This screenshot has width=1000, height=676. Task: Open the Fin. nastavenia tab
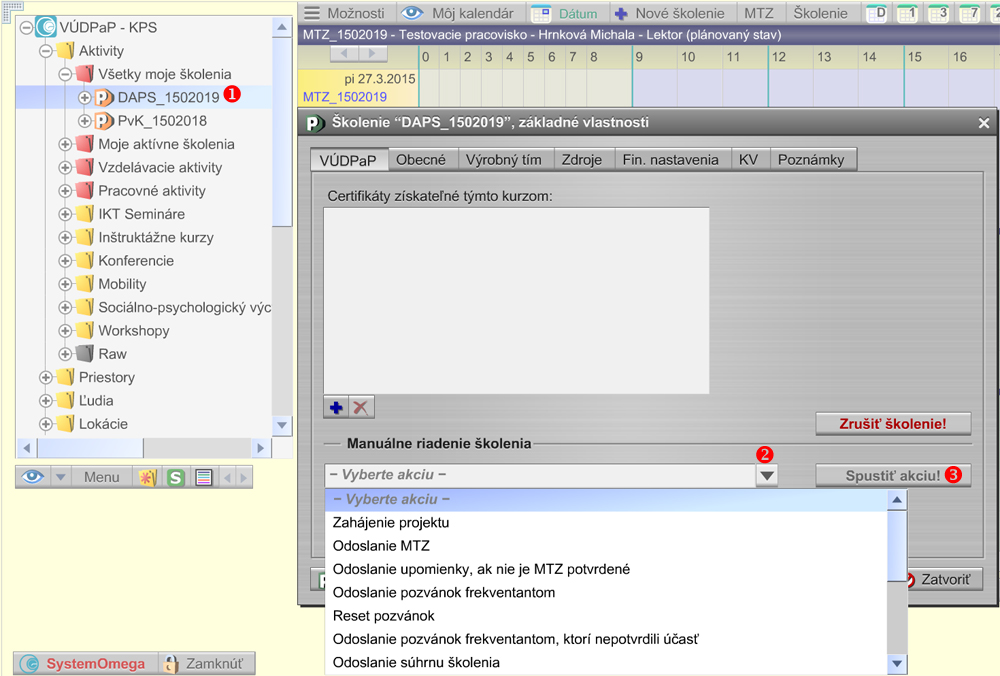tap(669, 159)
